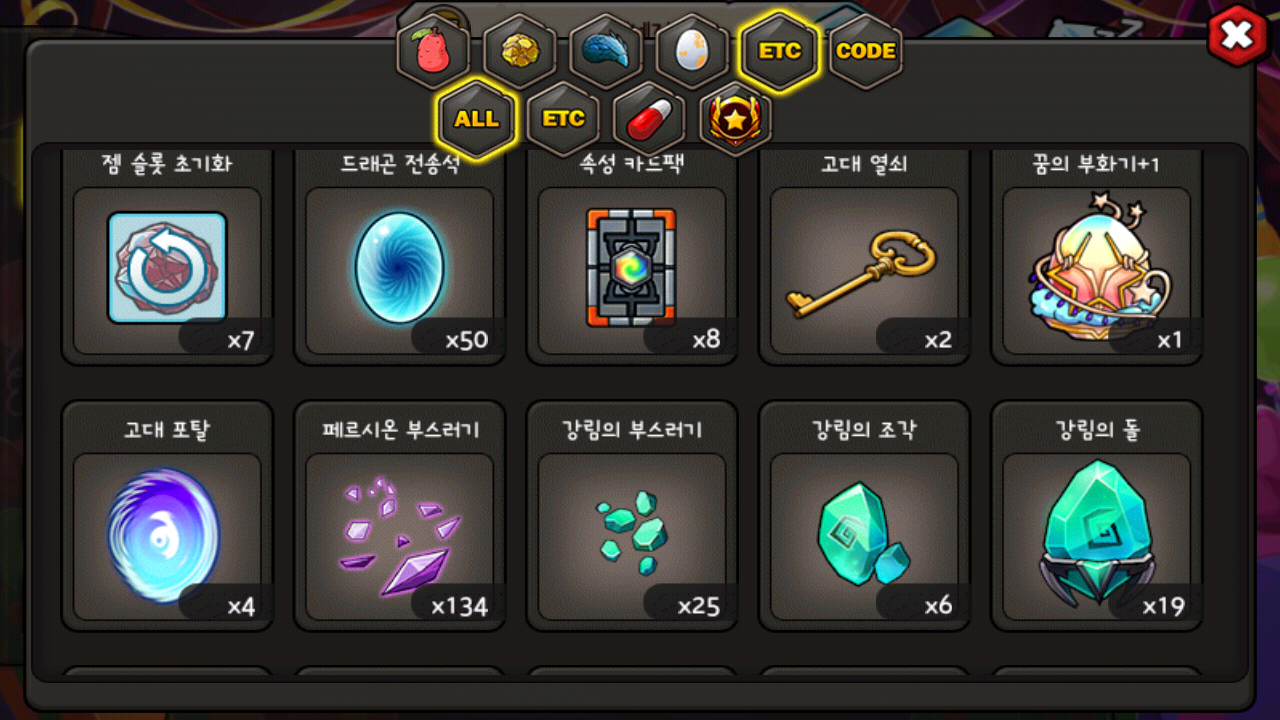
Task: Filter by star badge emblem items
Action: click(x=735, y=119)
